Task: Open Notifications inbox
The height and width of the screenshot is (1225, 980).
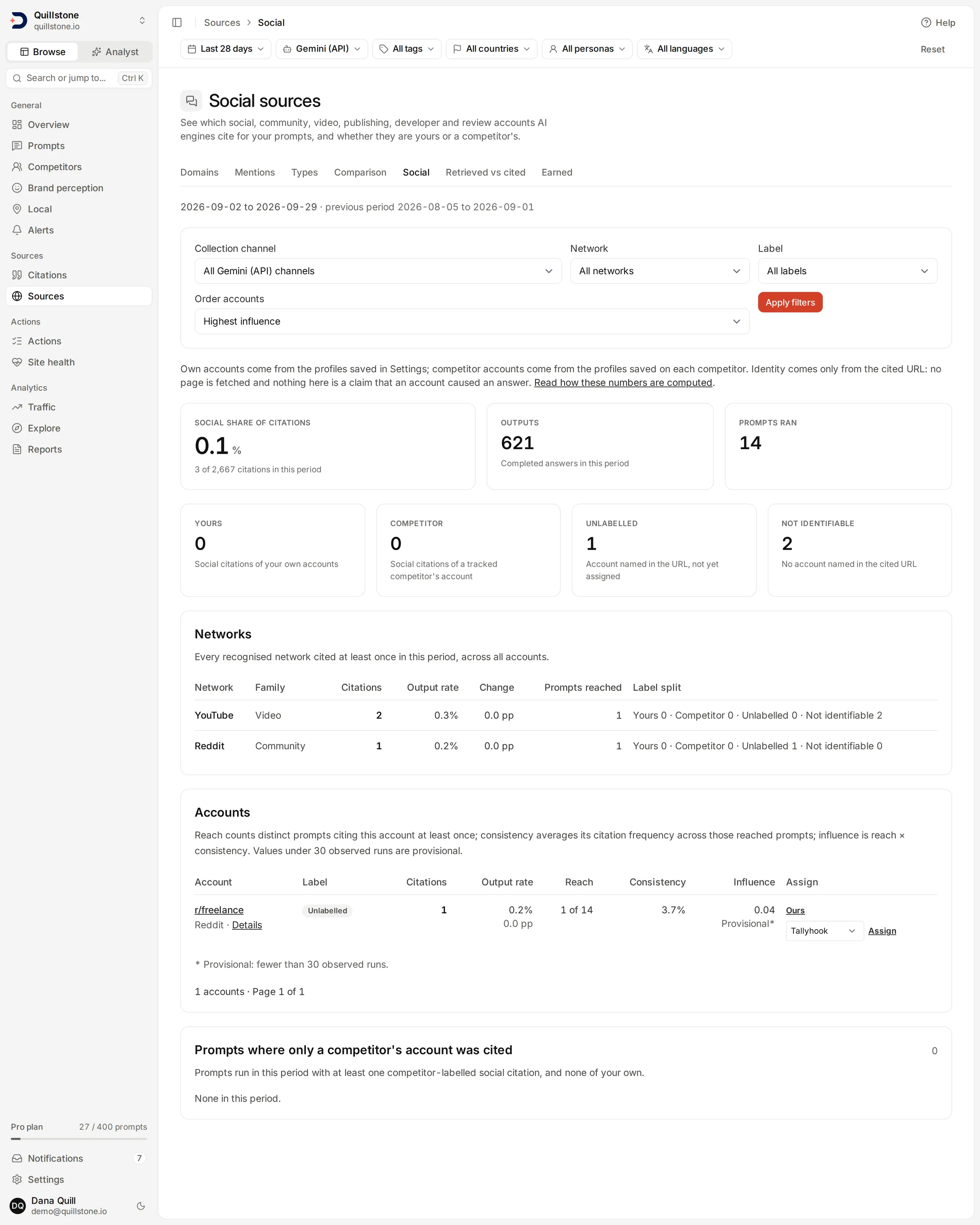Action: (x=79, y=1158)
